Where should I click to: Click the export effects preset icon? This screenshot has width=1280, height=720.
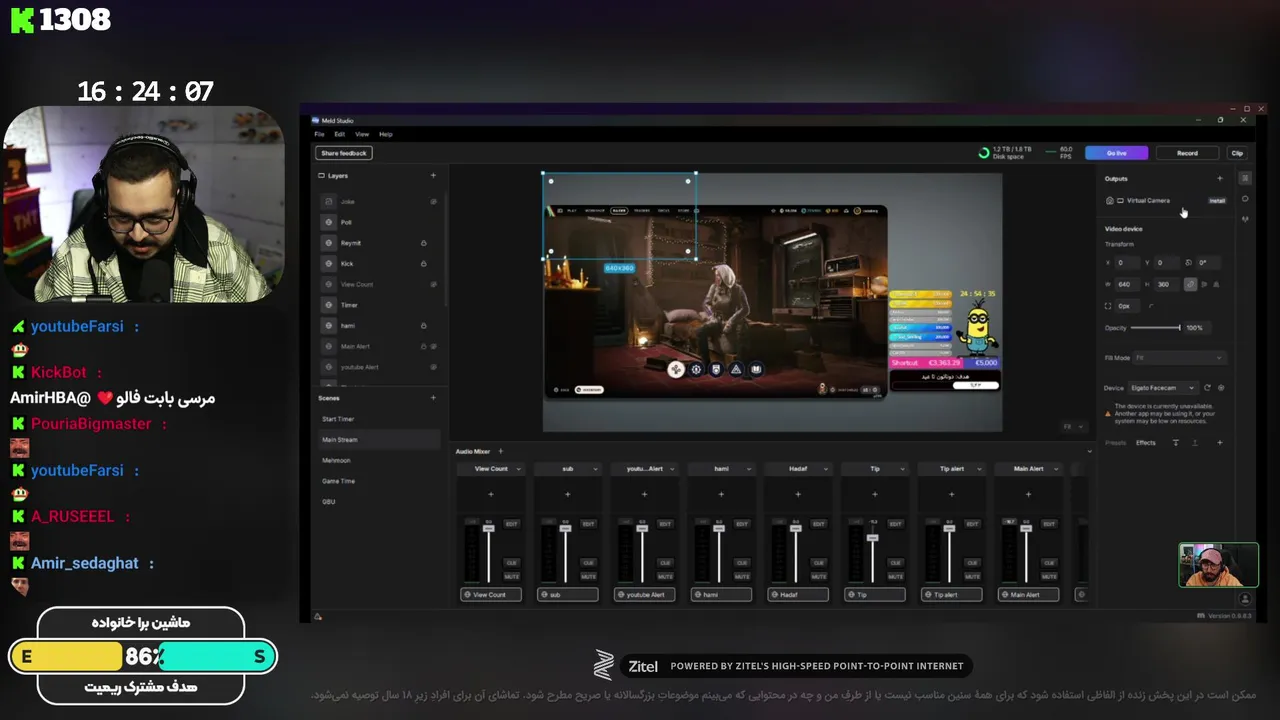[x=1194, y=442]
